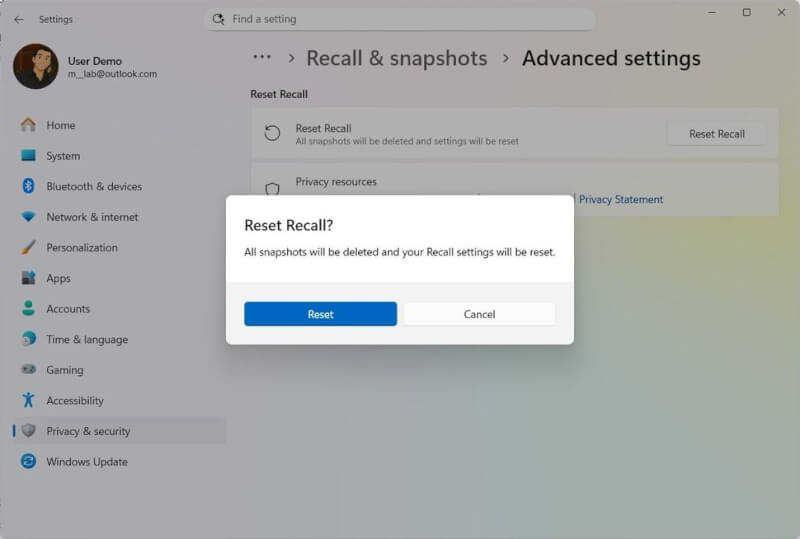
Task: Maximize the Settings window
Action: click(x=746, y=12)
